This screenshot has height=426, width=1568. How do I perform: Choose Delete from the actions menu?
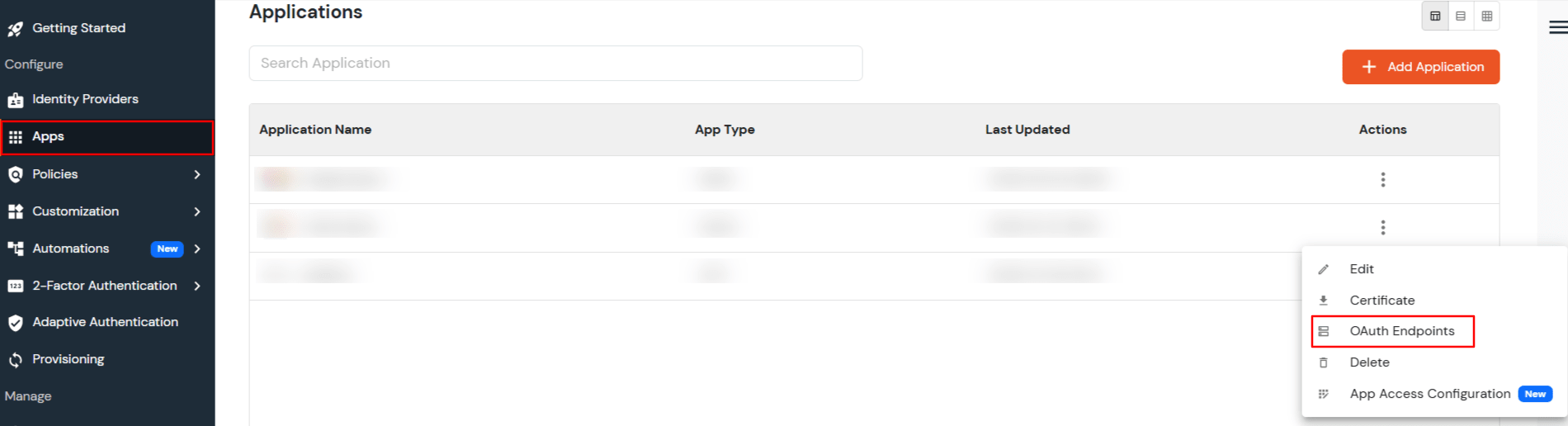[1369, 362]
